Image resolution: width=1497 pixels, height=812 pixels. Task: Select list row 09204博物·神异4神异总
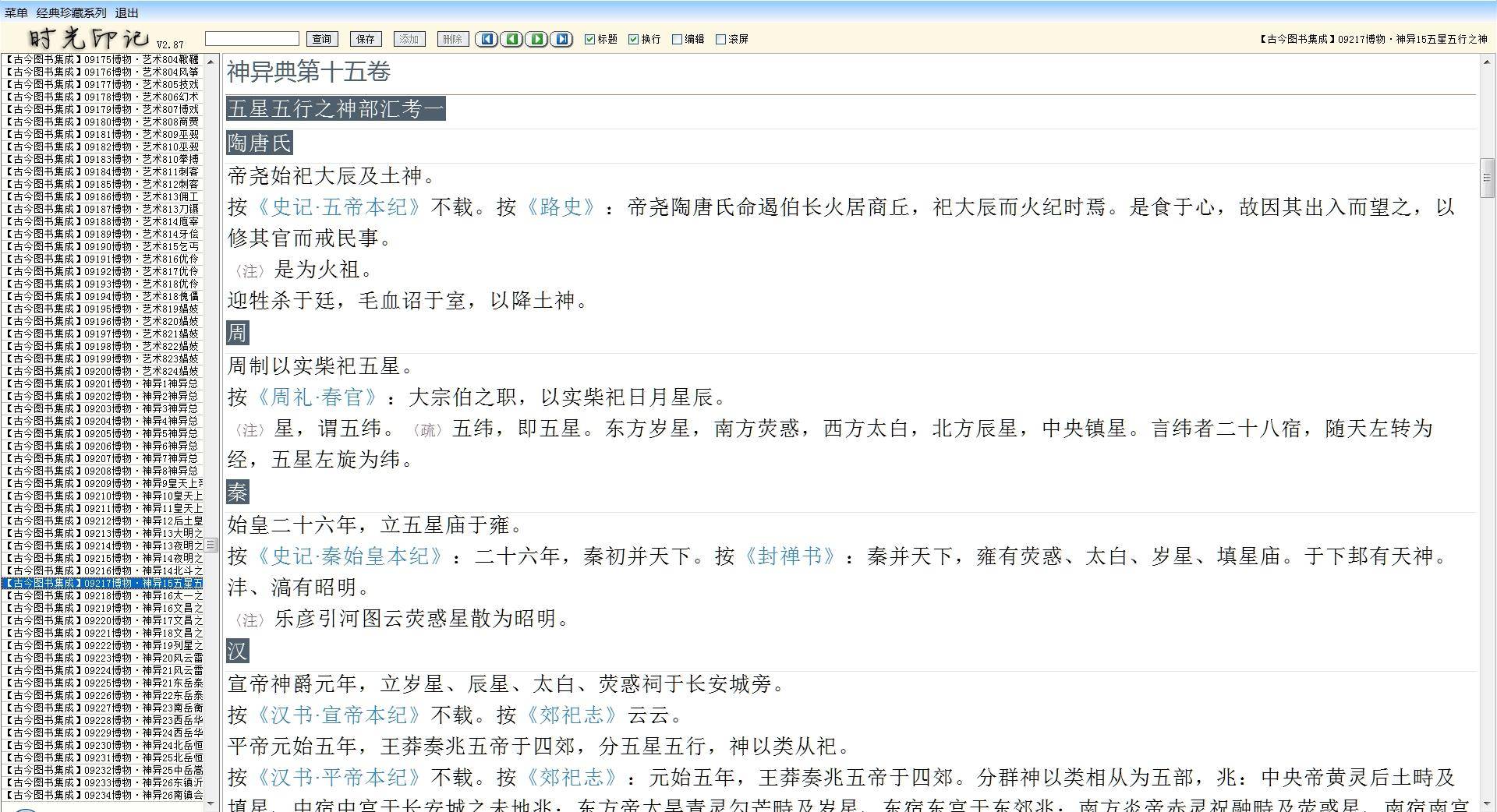pyautogui.click(x=102, y=421)
